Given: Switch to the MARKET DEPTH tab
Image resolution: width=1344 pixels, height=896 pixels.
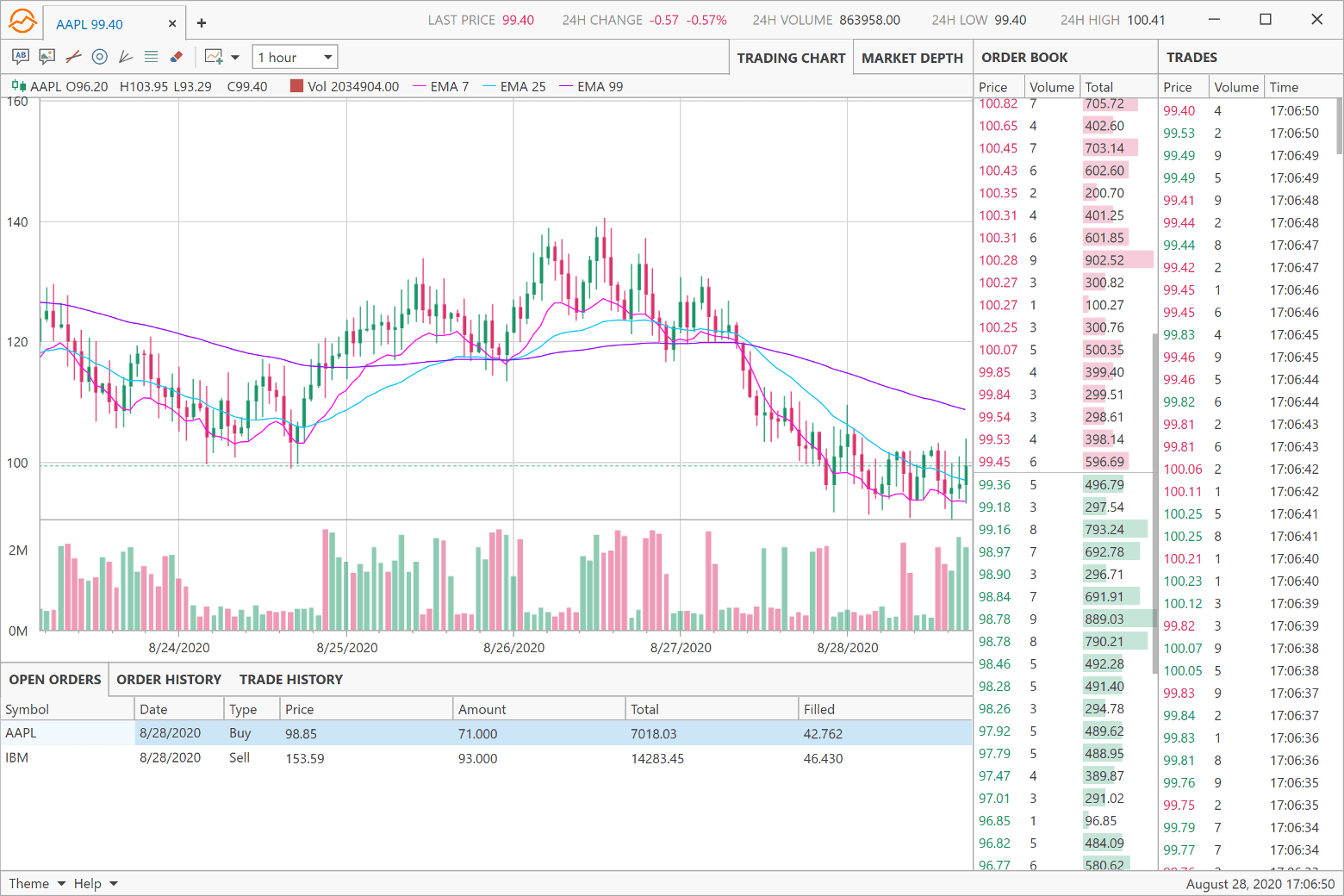Looking at the screenshot, I should (x=912, y=58).
